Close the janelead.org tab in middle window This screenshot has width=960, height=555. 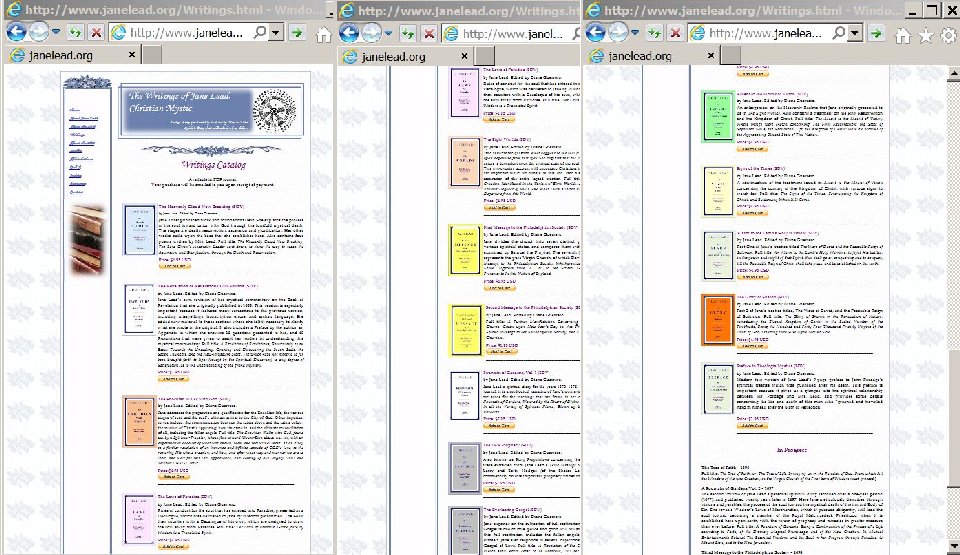464,56
